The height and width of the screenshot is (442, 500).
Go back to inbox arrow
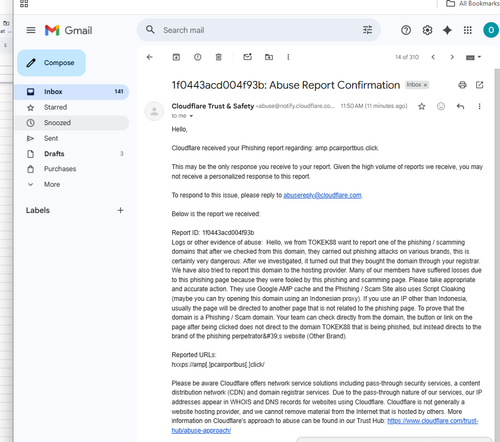[x=150, y=57]
